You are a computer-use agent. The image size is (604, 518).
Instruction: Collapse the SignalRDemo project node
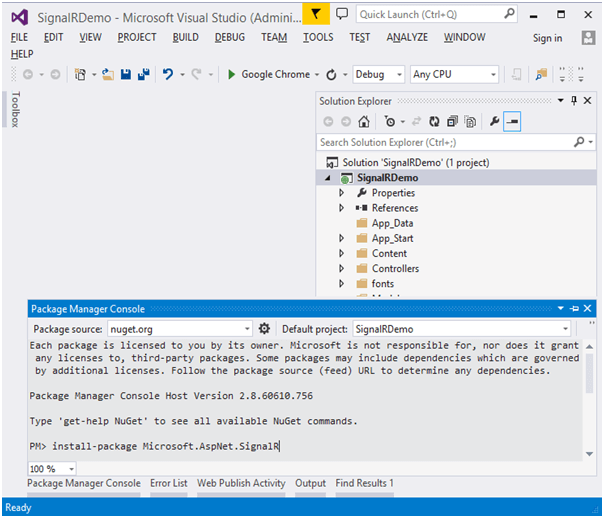(328, 178)
